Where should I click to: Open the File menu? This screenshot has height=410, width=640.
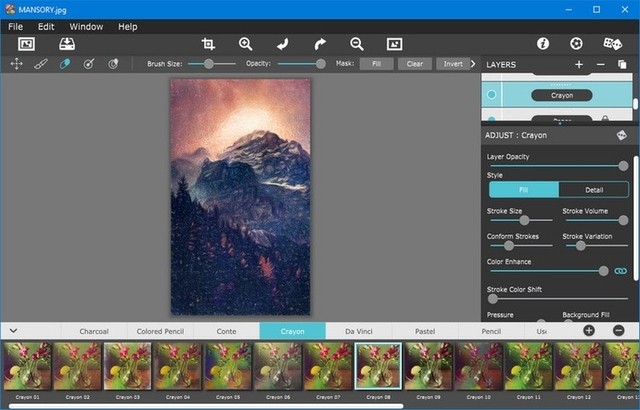[x=15, y=26]
